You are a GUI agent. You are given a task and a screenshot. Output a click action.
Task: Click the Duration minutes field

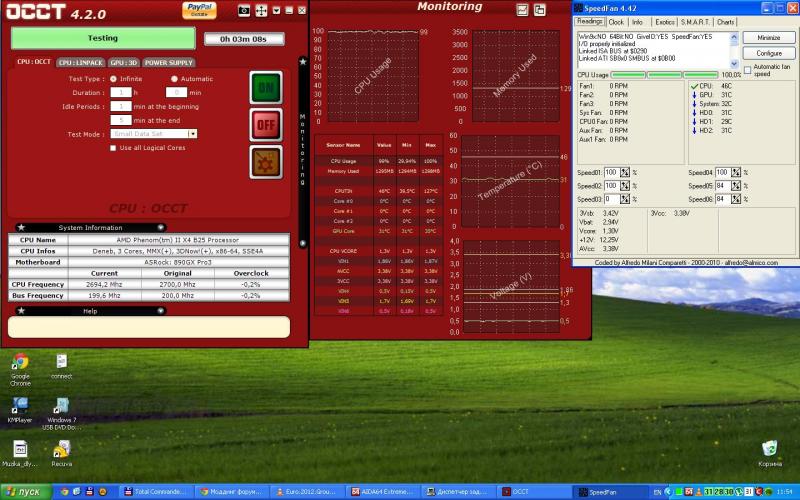click(177, 93)
